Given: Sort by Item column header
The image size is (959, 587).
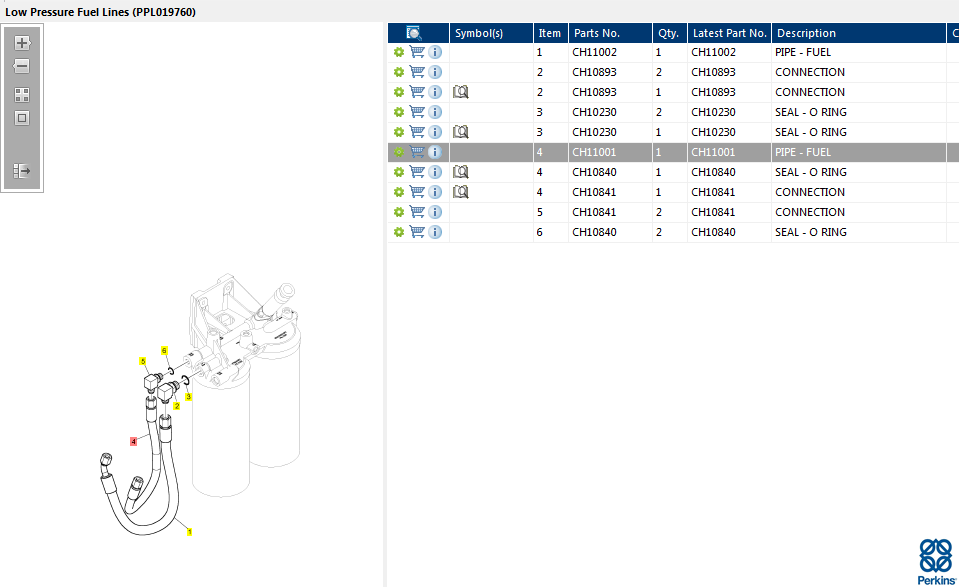Looking at the screenshot, I should (550, 33).
